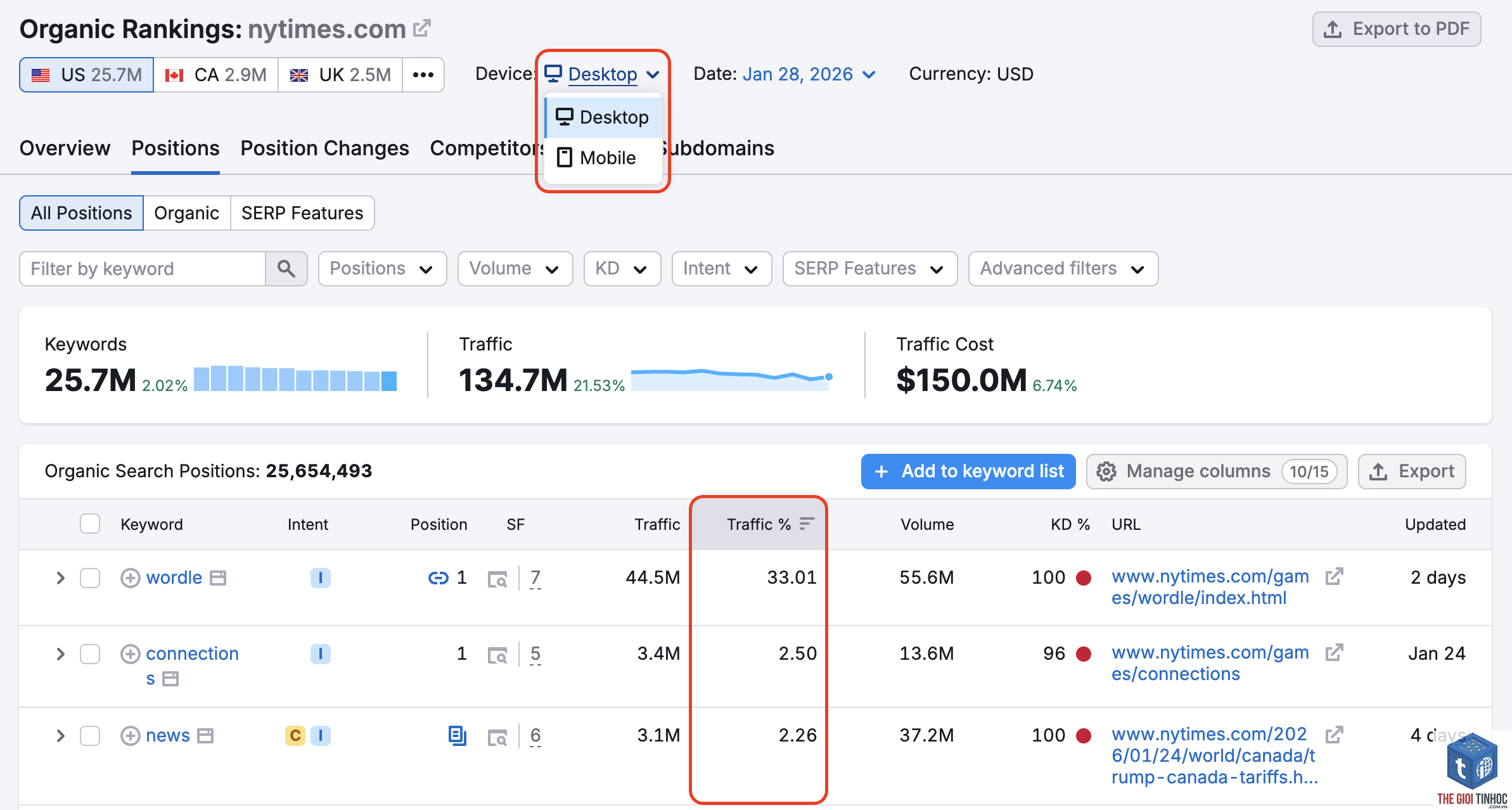Open the SERP Features filter dropdown
Screen dimensions: 1512x810
click(869, 269)
